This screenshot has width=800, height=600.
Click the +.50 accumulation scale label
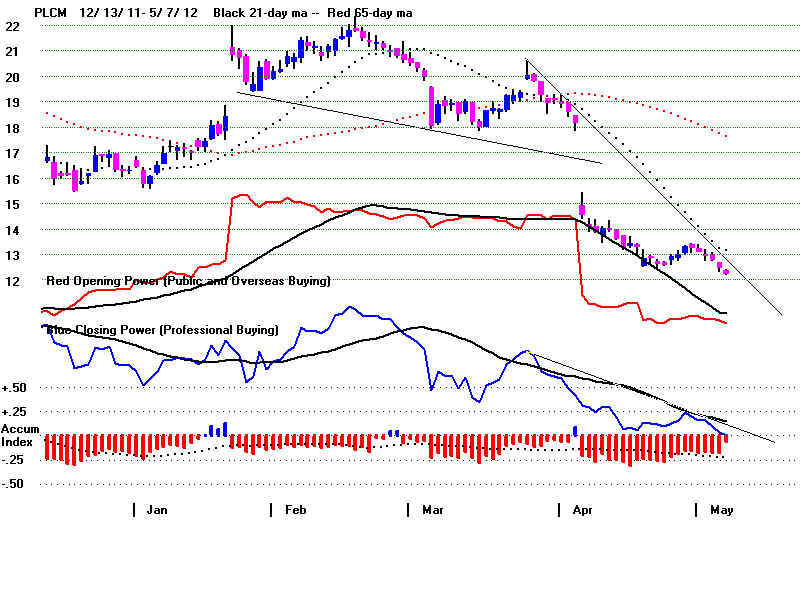15,388
